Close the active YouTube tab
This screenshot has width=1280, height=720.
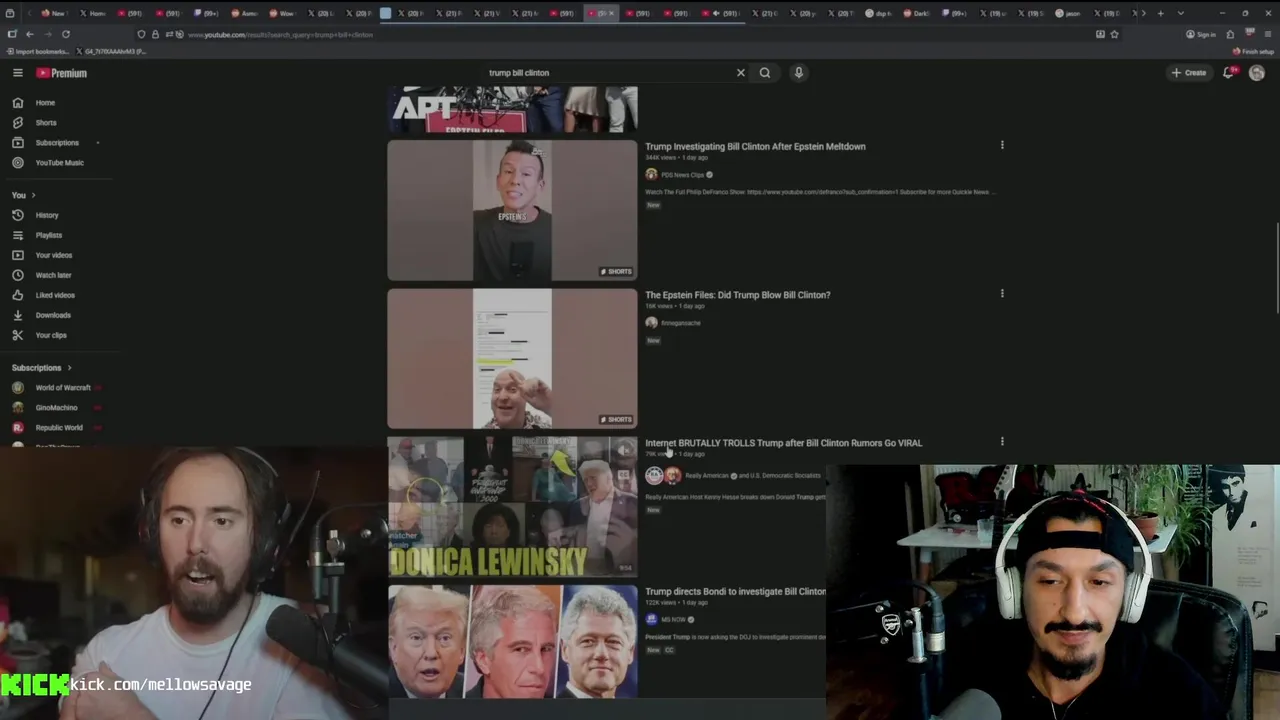(x=612, y=13)
